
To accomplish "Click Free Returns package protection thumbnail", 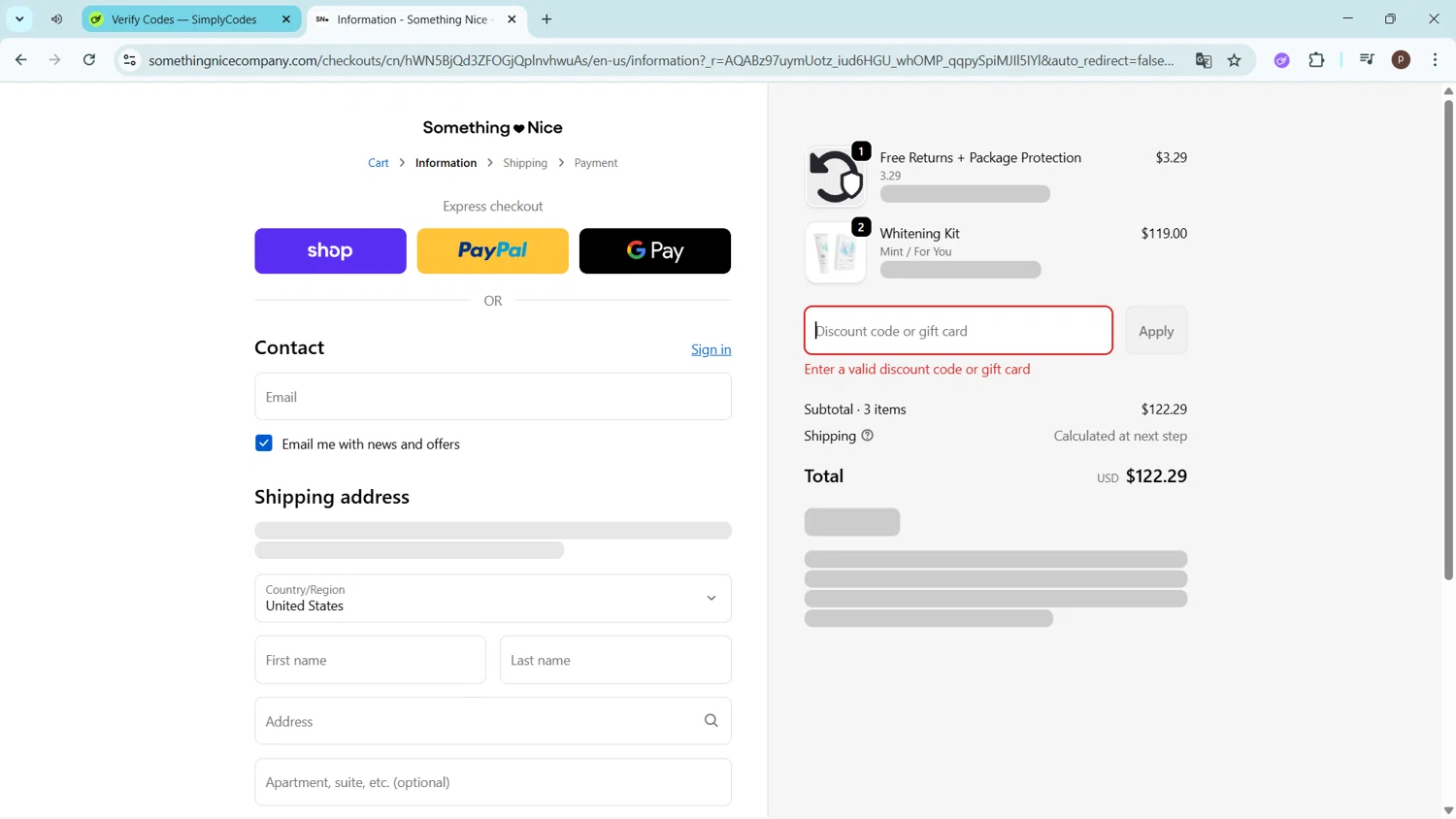I will coord(835,177).
